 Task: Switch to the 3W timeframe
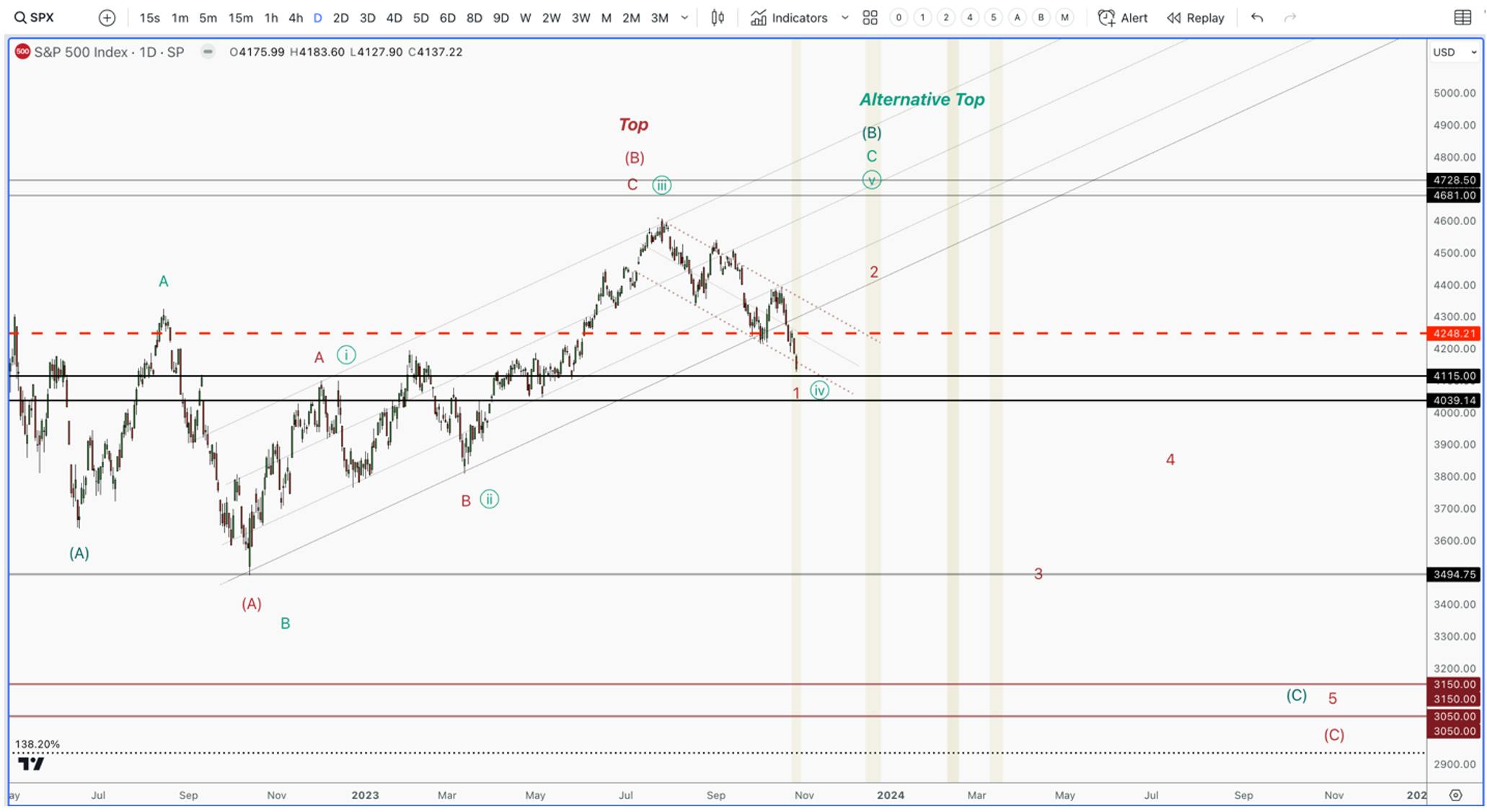581,17
